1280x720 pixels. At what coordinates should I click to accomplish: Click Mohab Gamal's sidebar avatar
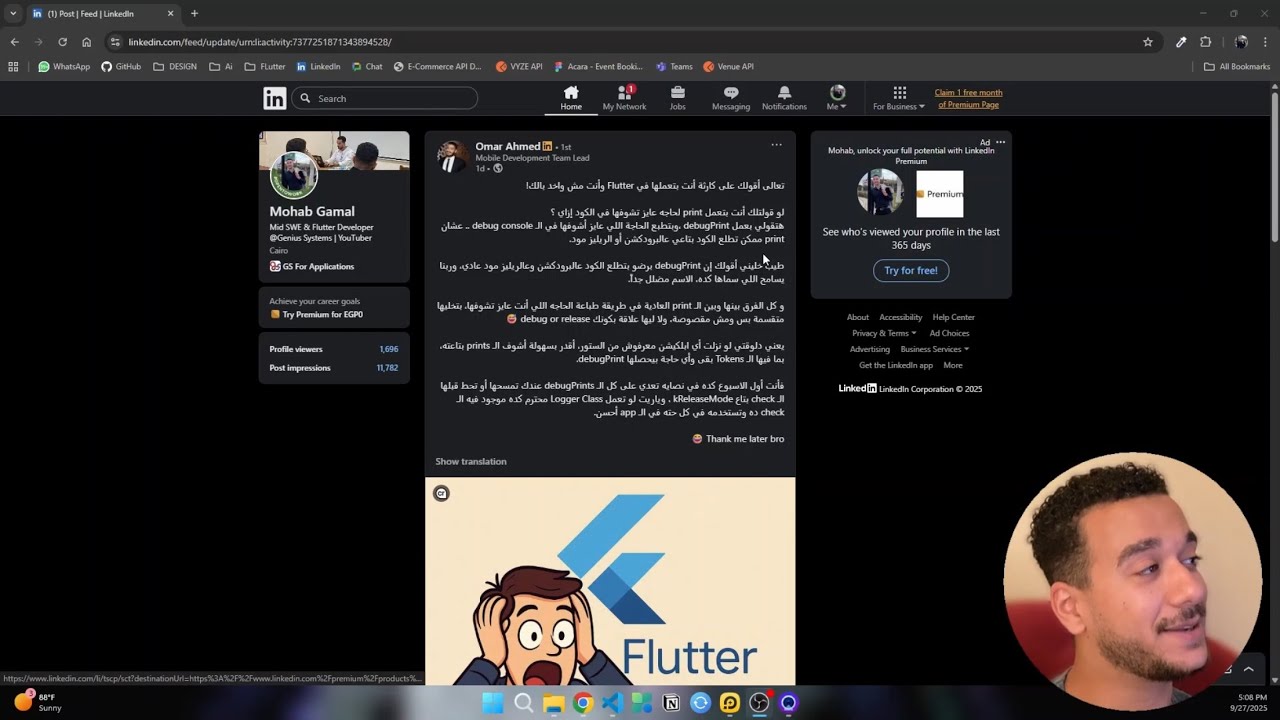[294, 176]
